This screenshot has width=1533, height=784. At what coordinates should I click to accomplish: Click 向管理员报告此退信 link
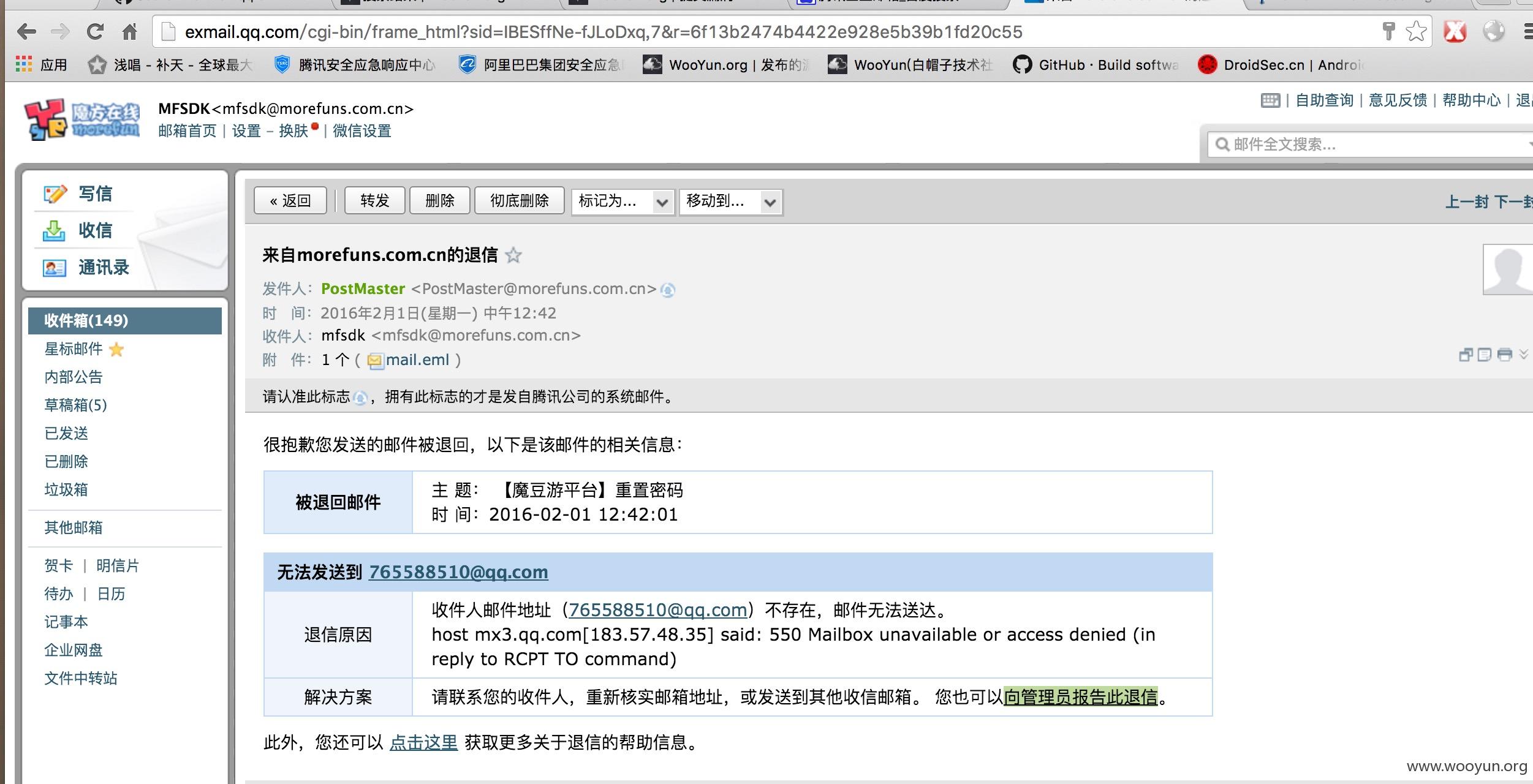click(1081, 697)
